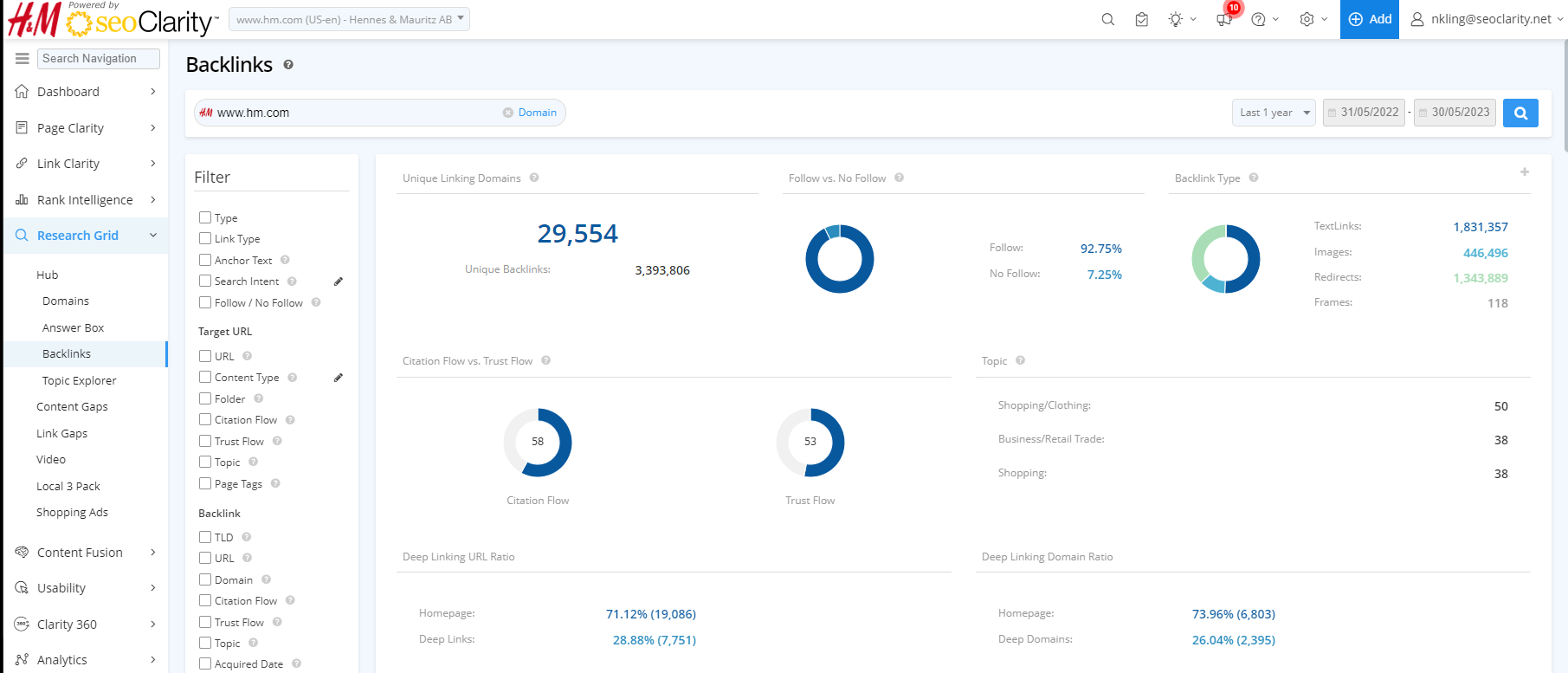Toggle the hamburger navigation menu icon

pos(23,58)
